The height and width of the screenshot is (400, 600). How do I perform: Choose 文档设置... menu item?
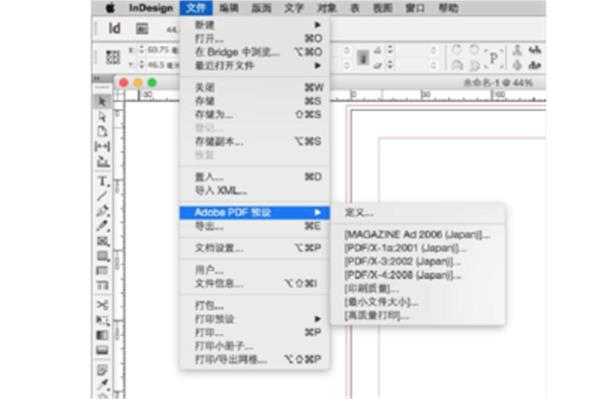tap(254, 248)
